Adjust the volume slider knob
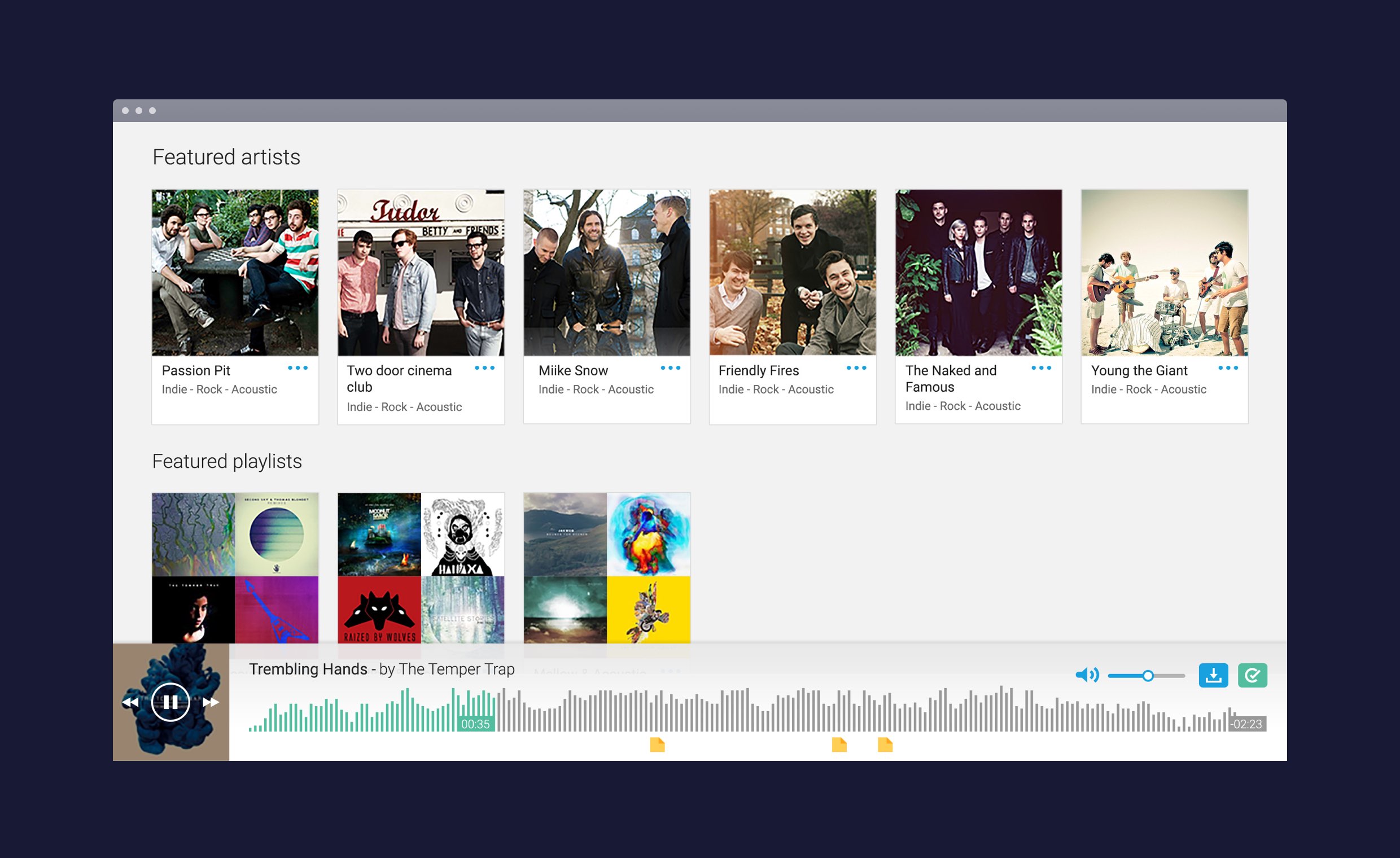Screen dimensions: 1400x858 [x=1148, y=676]
